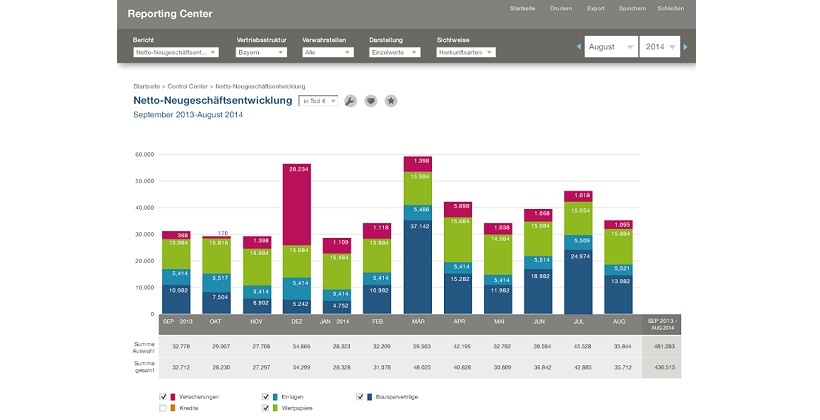
Task: Click the heart favorite icon
Action: pyautogui.click(x=370, y=101)
